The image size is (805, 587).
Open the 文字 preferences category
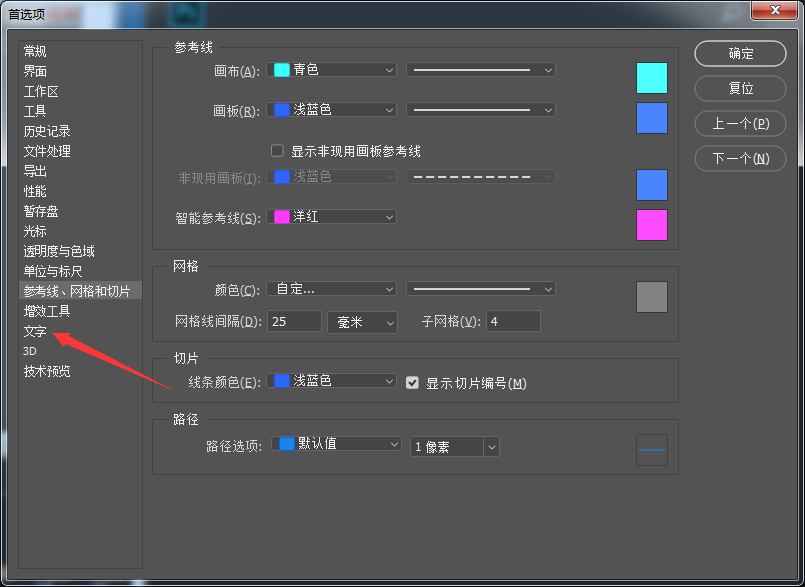[x=35, y=331]
